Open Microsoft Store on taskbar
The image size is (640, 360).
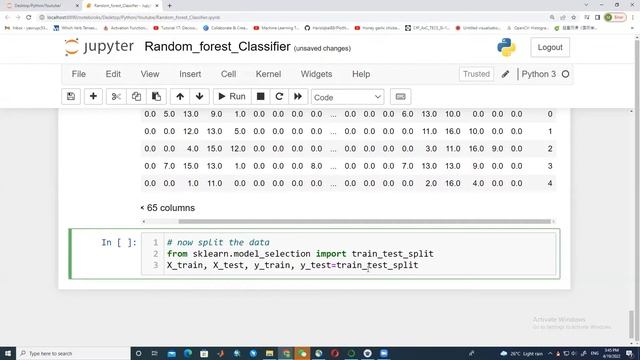point(204,353)
